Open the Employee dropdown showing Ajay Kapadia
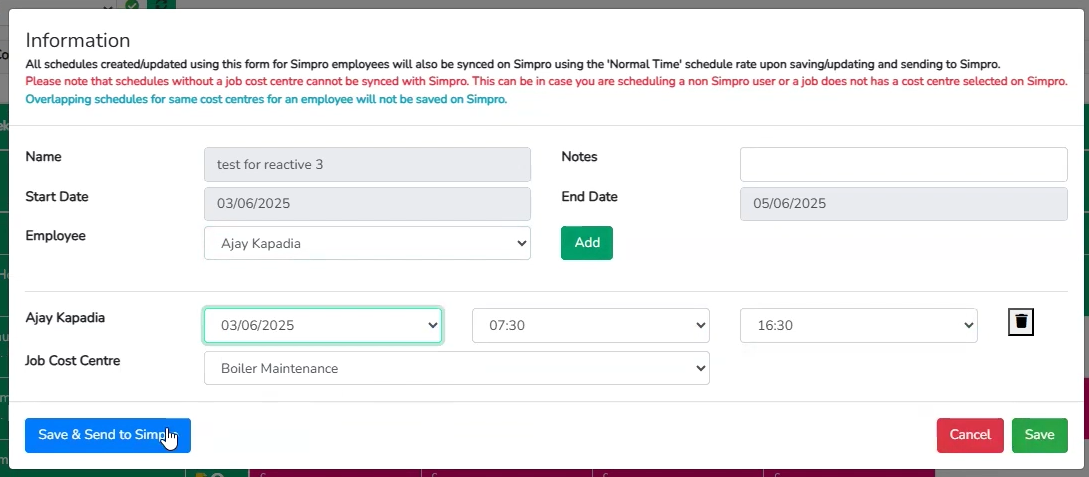Viewport: 1089px width, 477px height. click(x=367, y=243)
